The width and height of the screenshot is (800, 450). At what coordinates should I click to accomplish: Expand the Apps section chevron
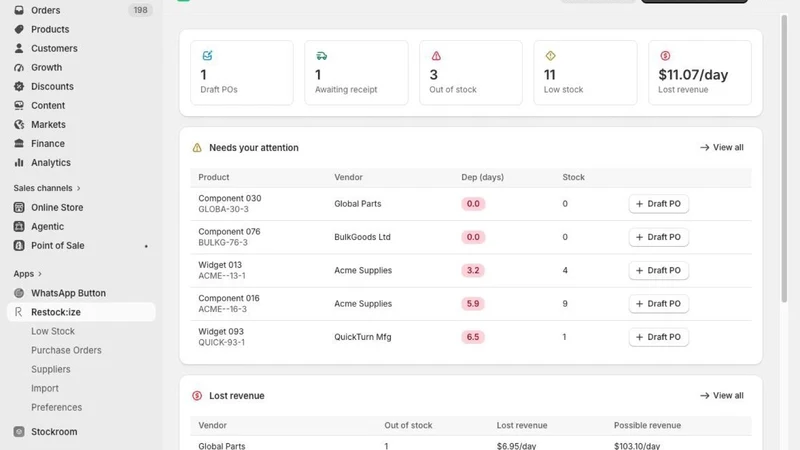pos(40,274)
